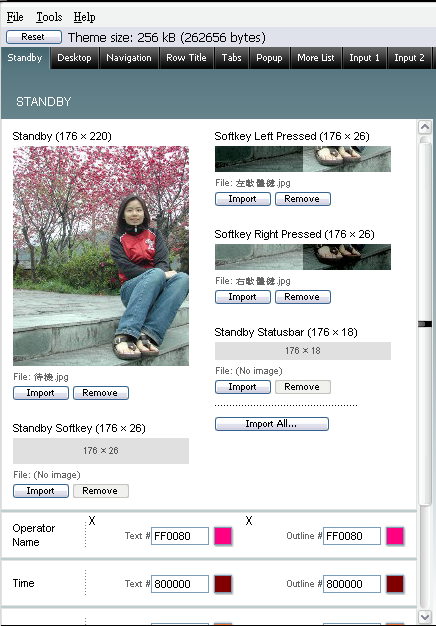Click Softkey Left Pressed image preview
The width and height of the screenshot is (436, 626).
point(303,159)
